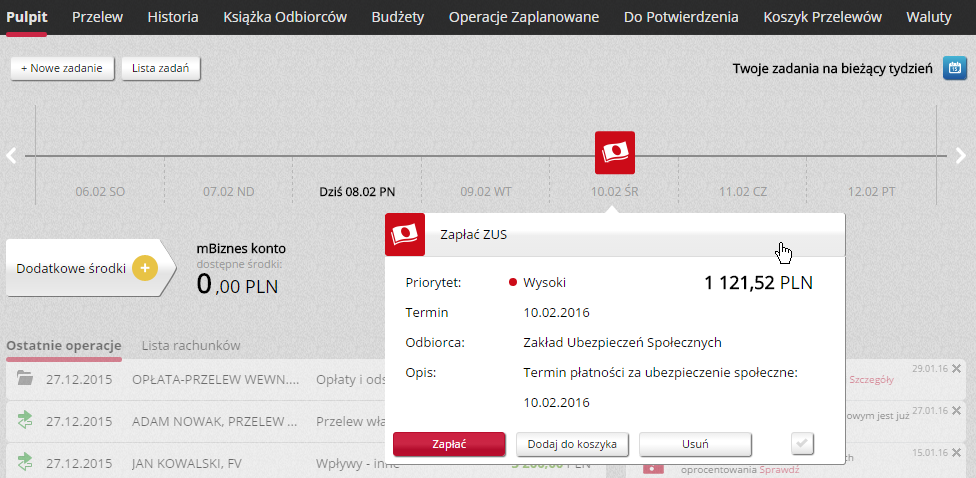
Task: Open the weekly tasks calendar icon
Action: 954,68
